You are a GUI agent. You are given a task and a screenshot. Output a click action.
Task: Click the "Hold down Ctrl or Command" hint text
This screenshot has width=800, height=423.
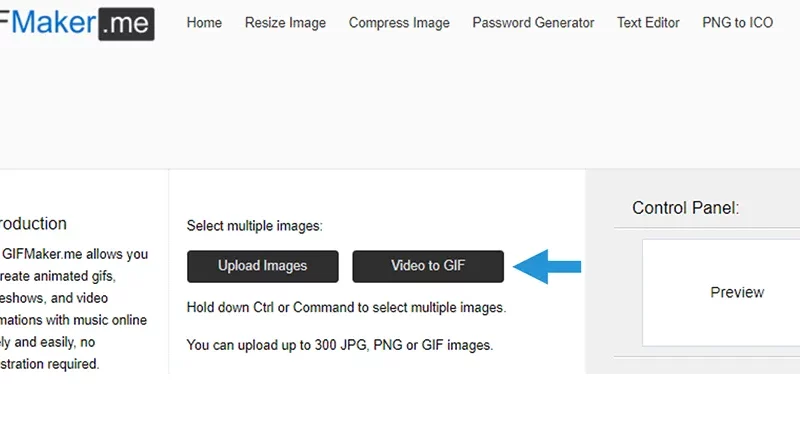point(346,308)
